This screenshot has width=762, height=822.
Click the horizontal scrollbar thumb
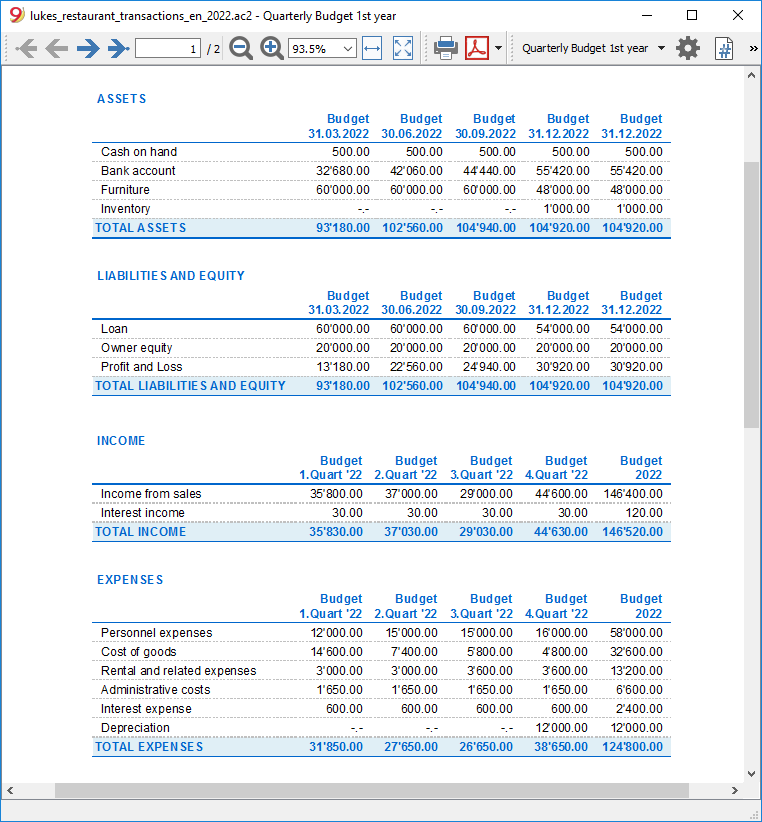372,790
